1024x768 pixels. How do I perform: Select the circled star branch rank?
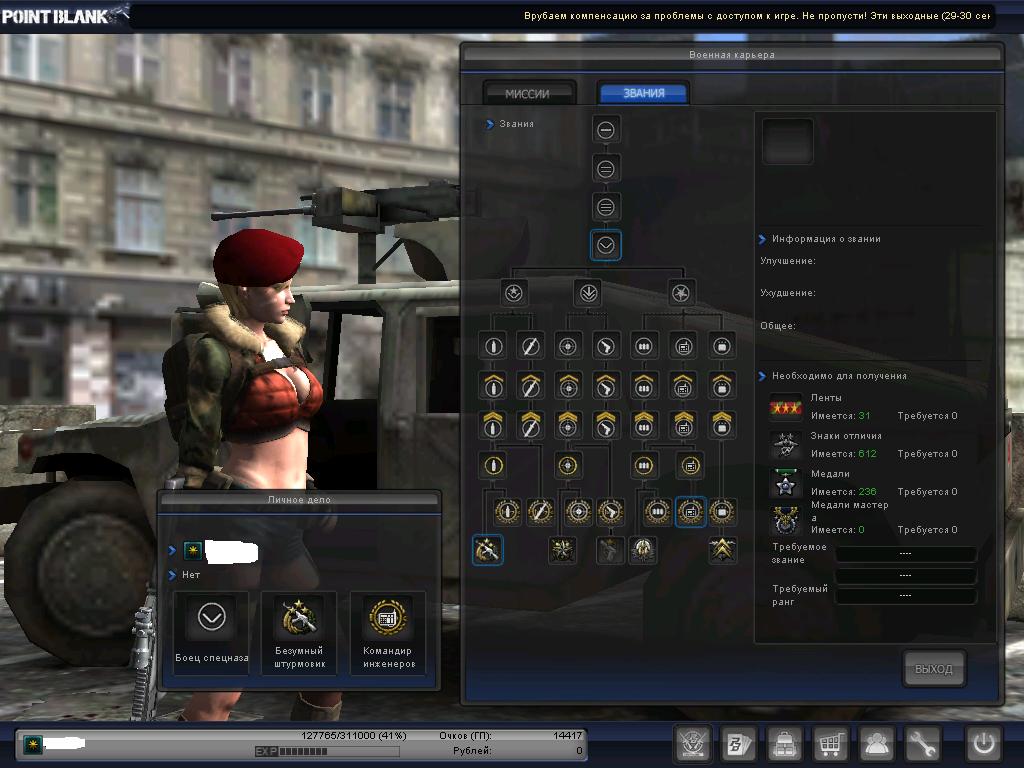pos(513,293)
